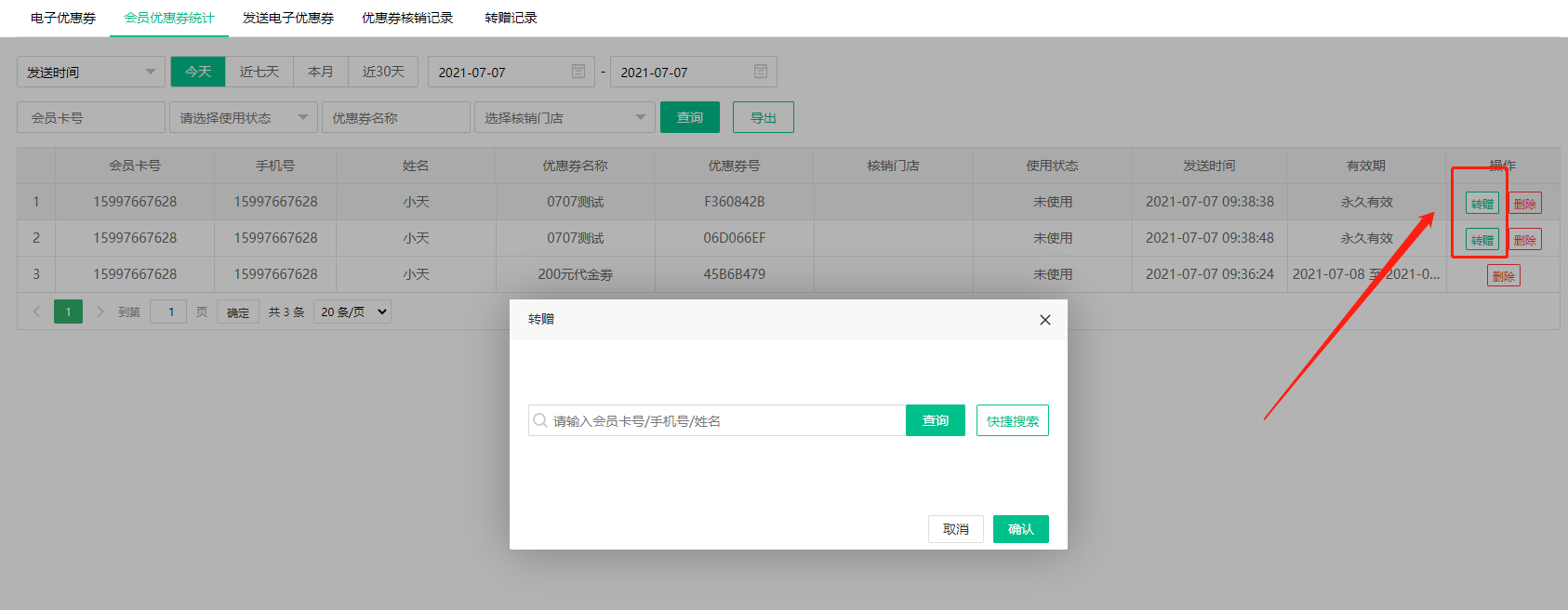Viewport: 1568px width, 610px height.
Task: Change the 20 条/页 page size selector
Action: pyautogui.click(x=352, y=312)
